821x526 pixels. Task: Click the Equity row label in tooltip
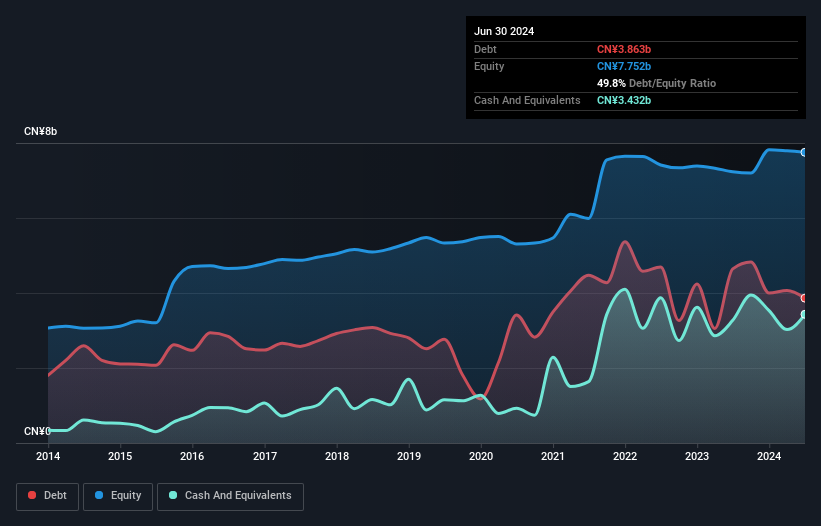(489, 66)
